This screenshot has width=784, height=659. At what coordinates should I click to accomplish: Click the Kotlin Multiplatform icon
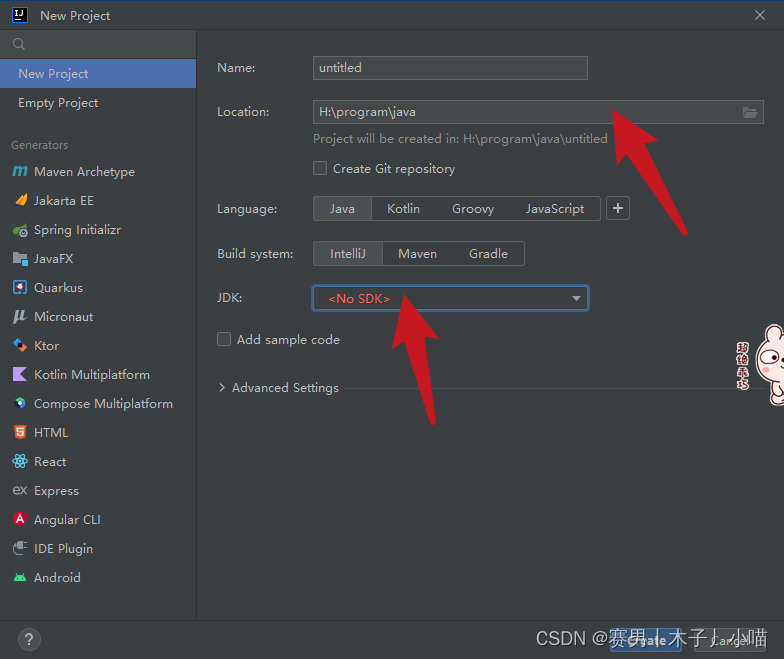[20, 374]
